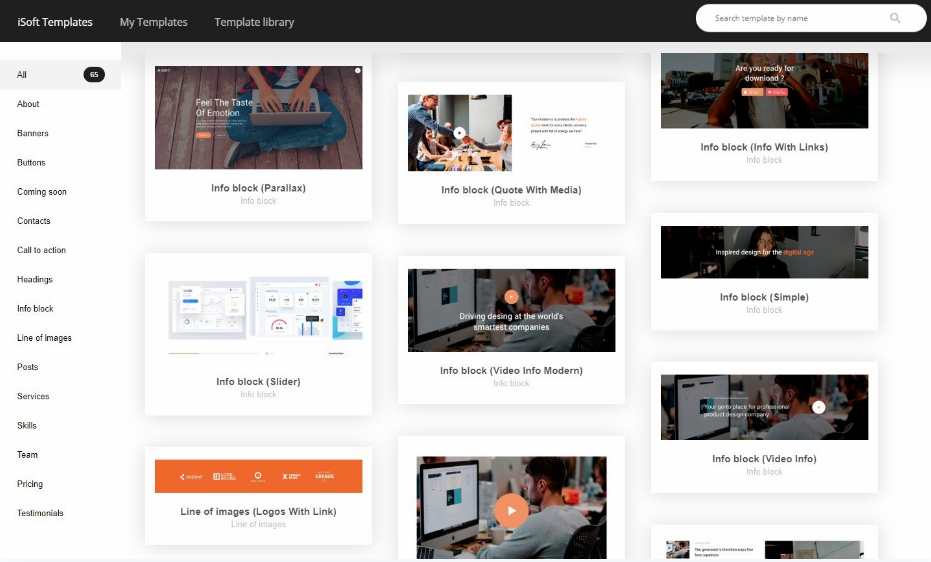
Task: Open the Testimonials category
Action: coord(40,513)
